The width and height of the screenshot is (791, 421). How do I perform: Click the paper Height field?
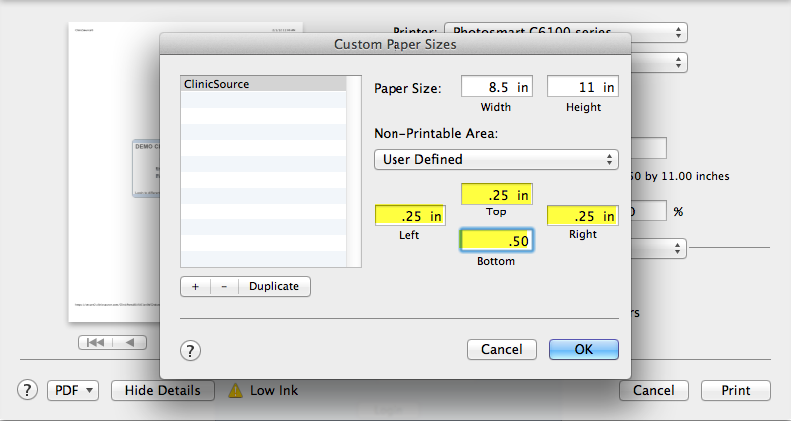[x=583, y=87]
